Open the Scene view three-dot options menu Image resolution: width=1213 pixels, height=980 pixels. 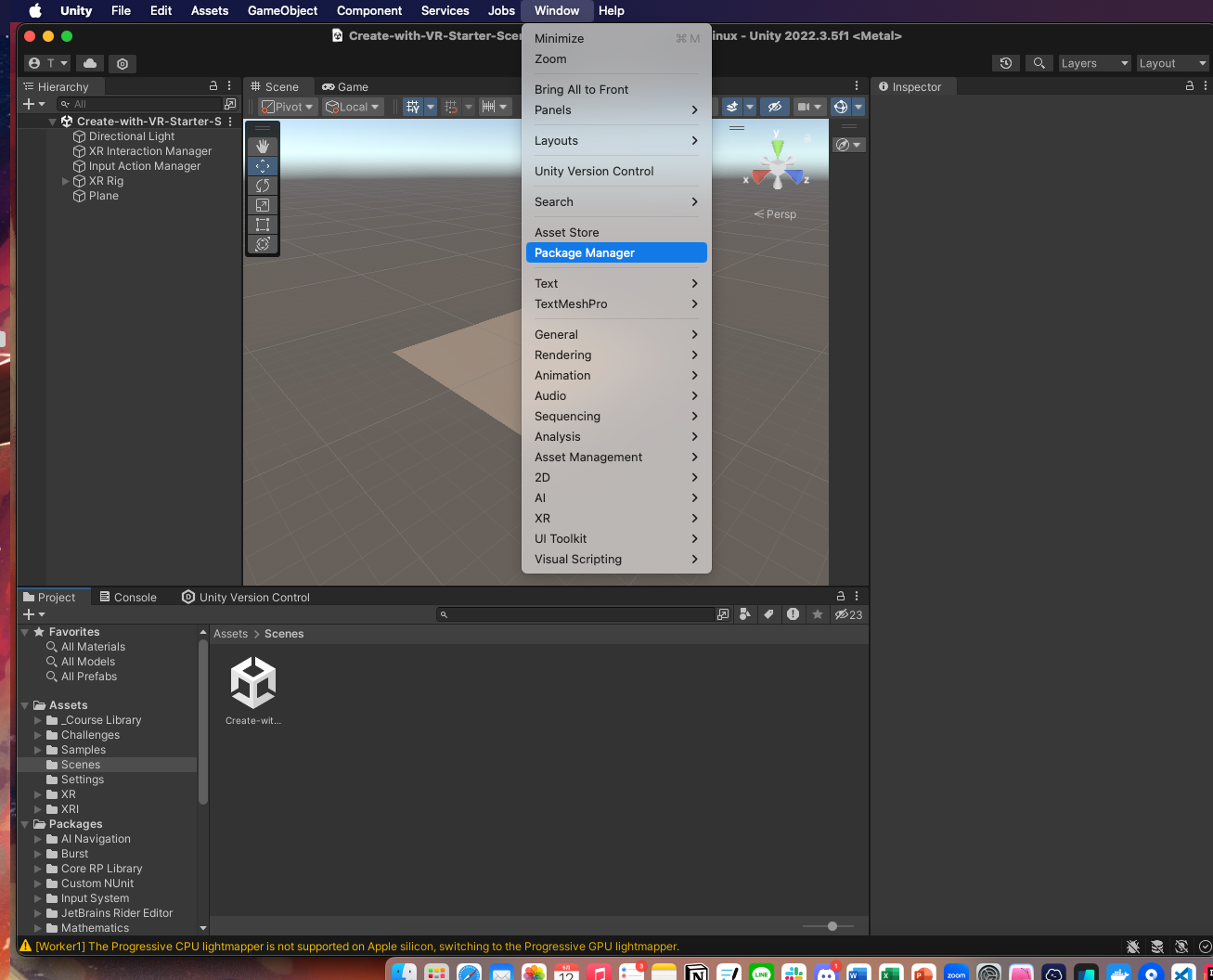tap(856, 85)
